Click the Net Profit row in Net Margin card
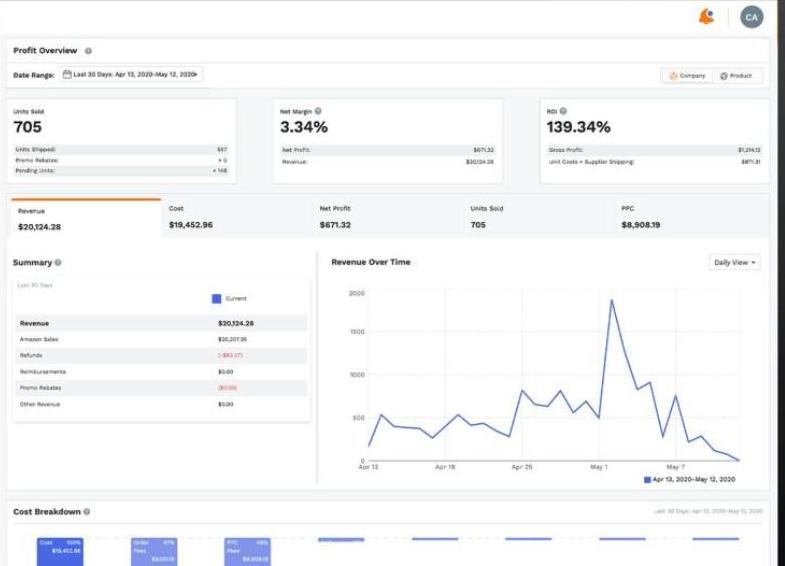 [388, 150]
